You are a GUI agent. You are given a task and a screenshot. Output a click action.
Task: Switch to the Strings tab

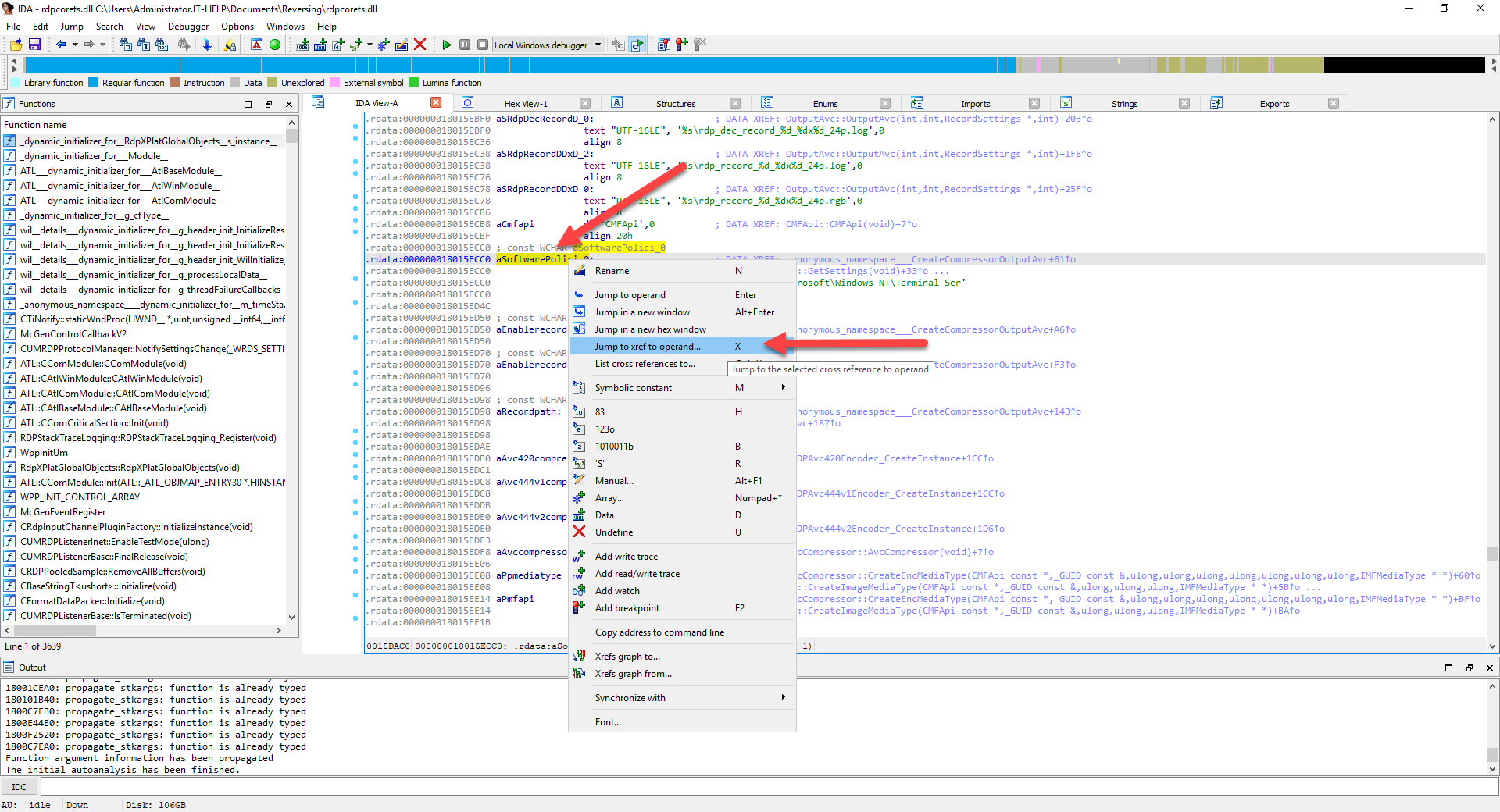pyautogui.click(x=1123, y=103)
